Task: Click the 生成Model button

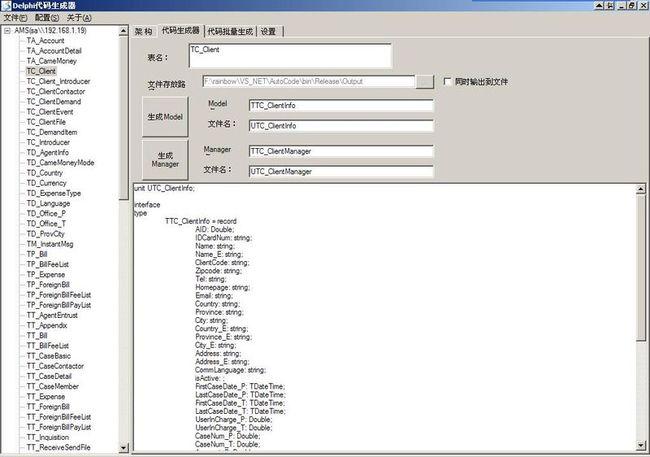Action: point(167,116)
